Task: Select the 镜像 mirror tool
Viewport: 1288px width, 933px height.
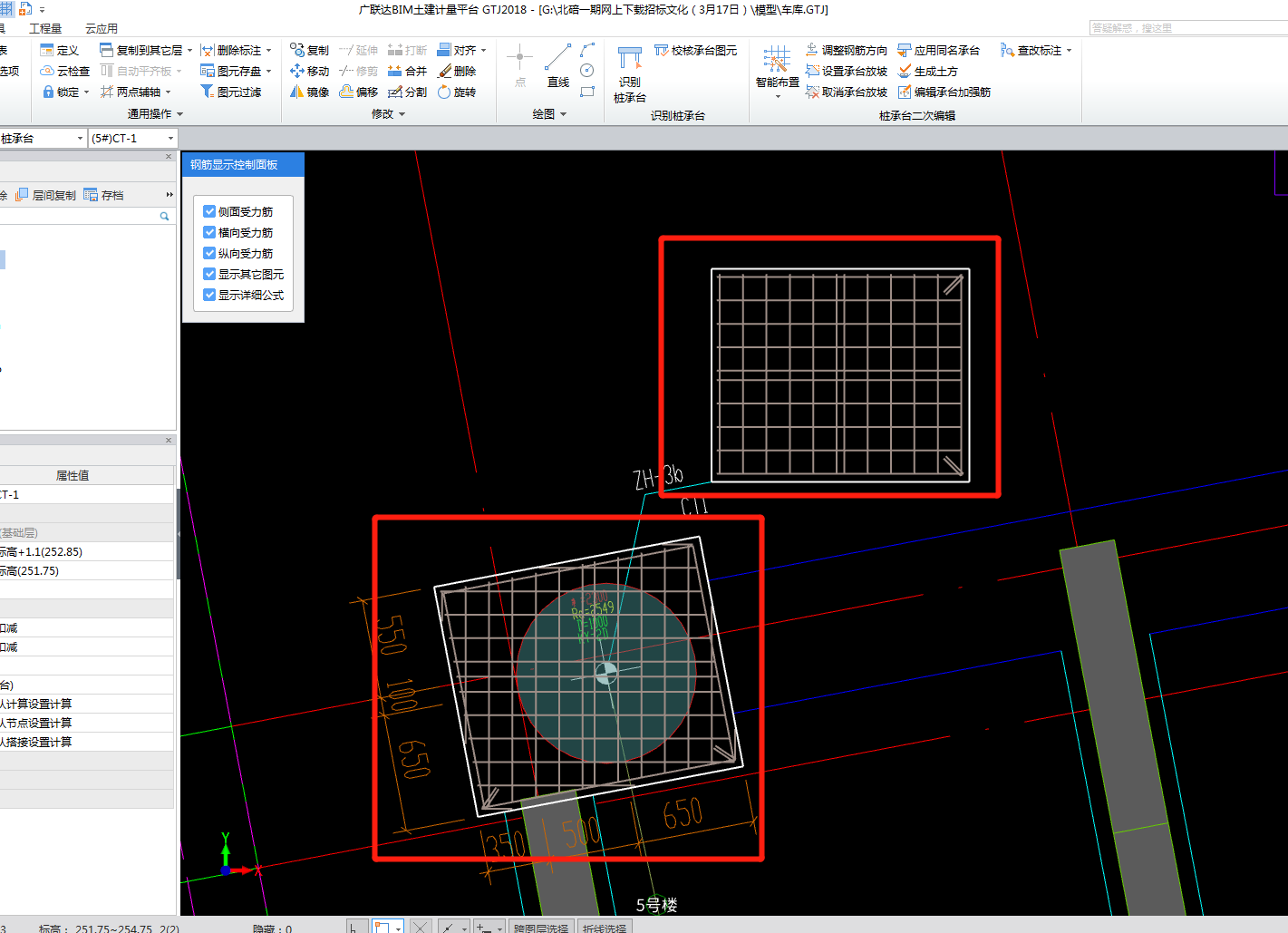Action: click(x=309, y=92)
